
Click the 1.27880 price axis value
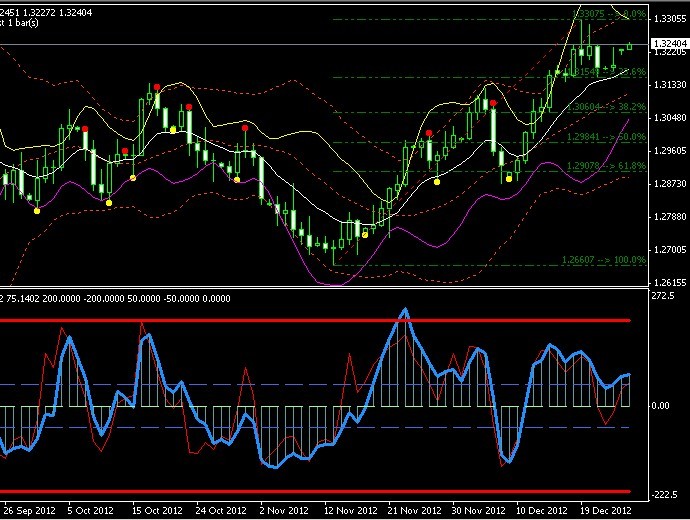[x=670, y=216]
